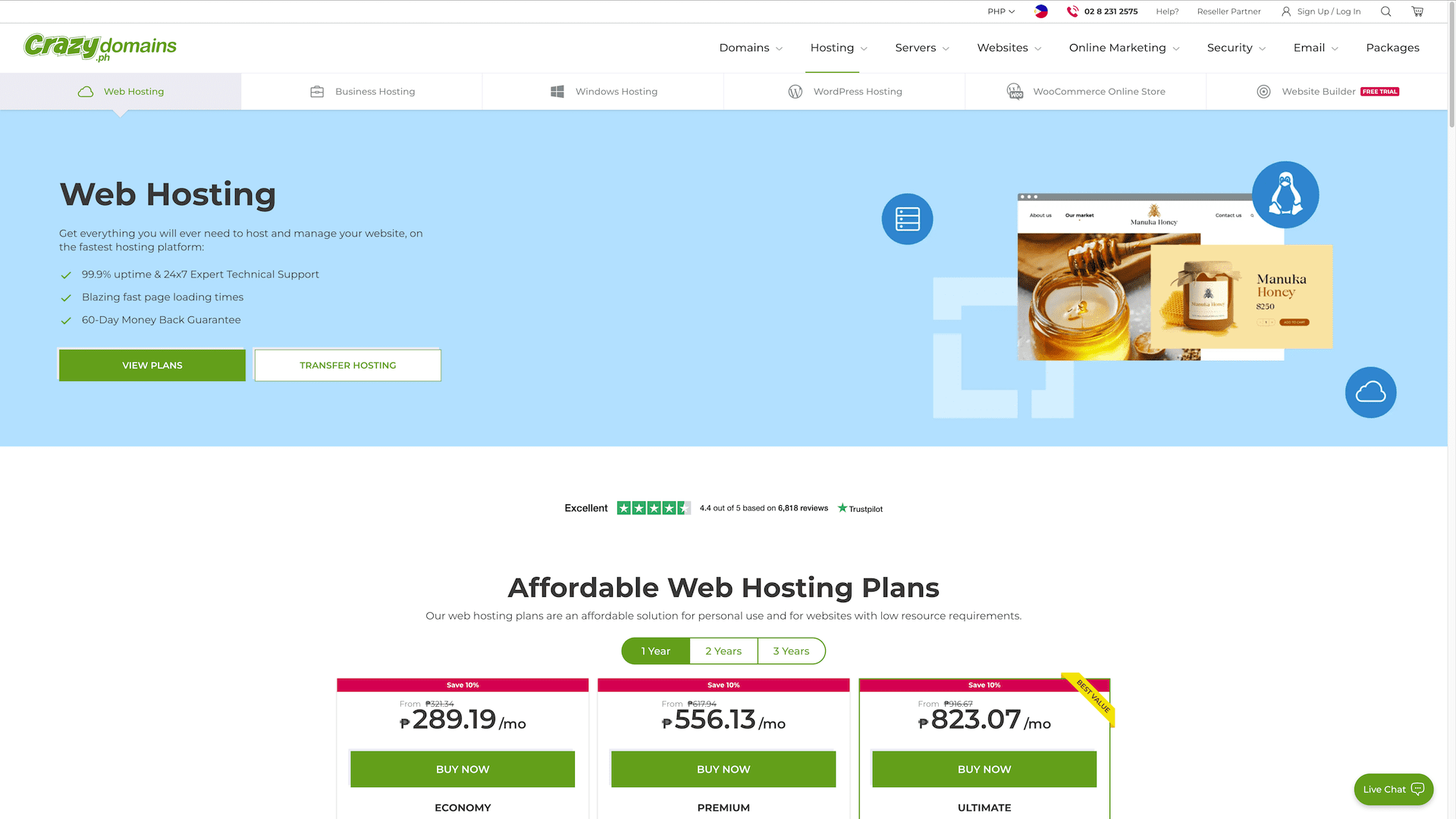
Task: Click Sign Up / Log In
Action: (1329, 11)
